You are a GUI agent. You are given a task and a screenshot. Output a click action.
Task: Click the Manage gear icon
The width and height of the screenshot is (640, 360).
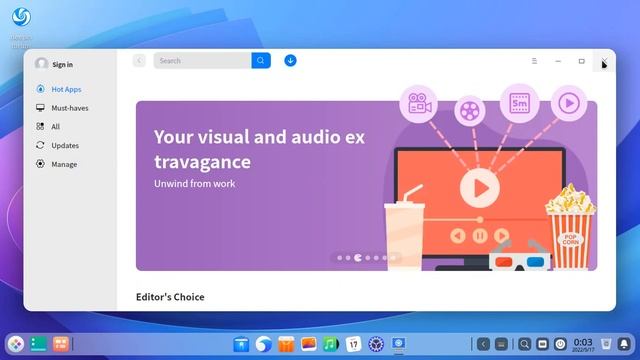click(40, 164)
